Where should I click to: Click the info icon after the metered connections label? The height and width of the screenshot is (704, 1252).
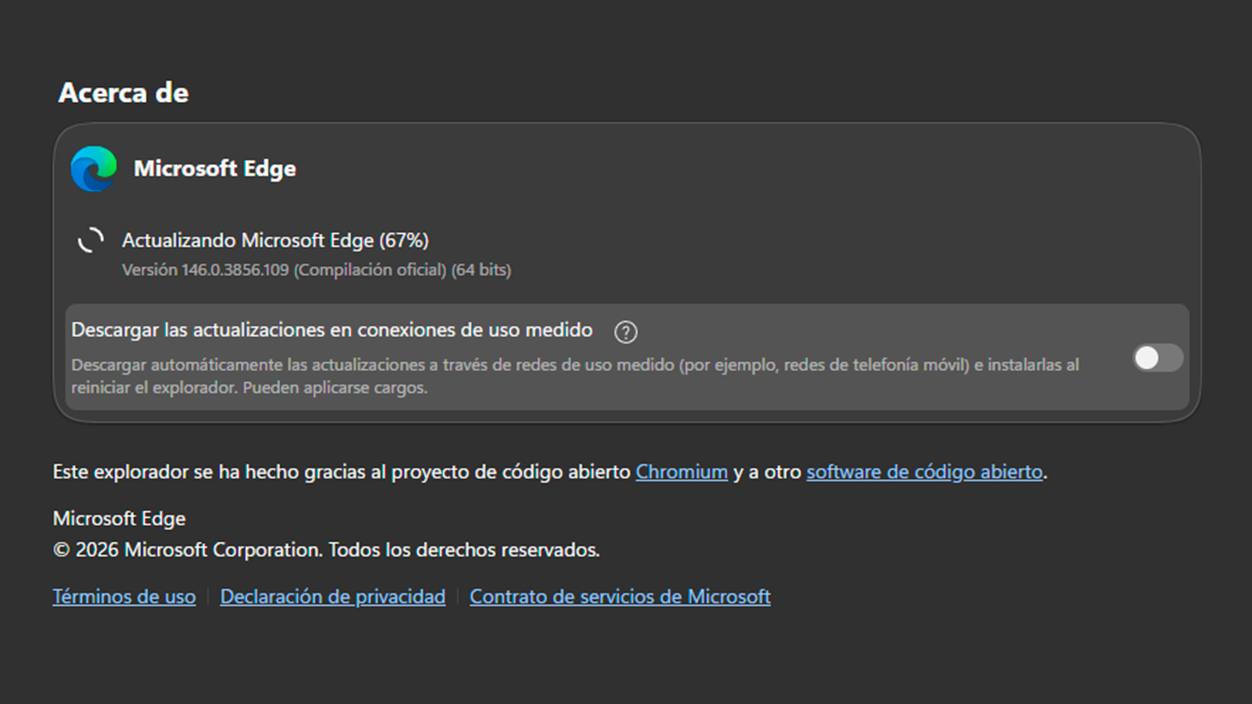(x=626, y=331)
